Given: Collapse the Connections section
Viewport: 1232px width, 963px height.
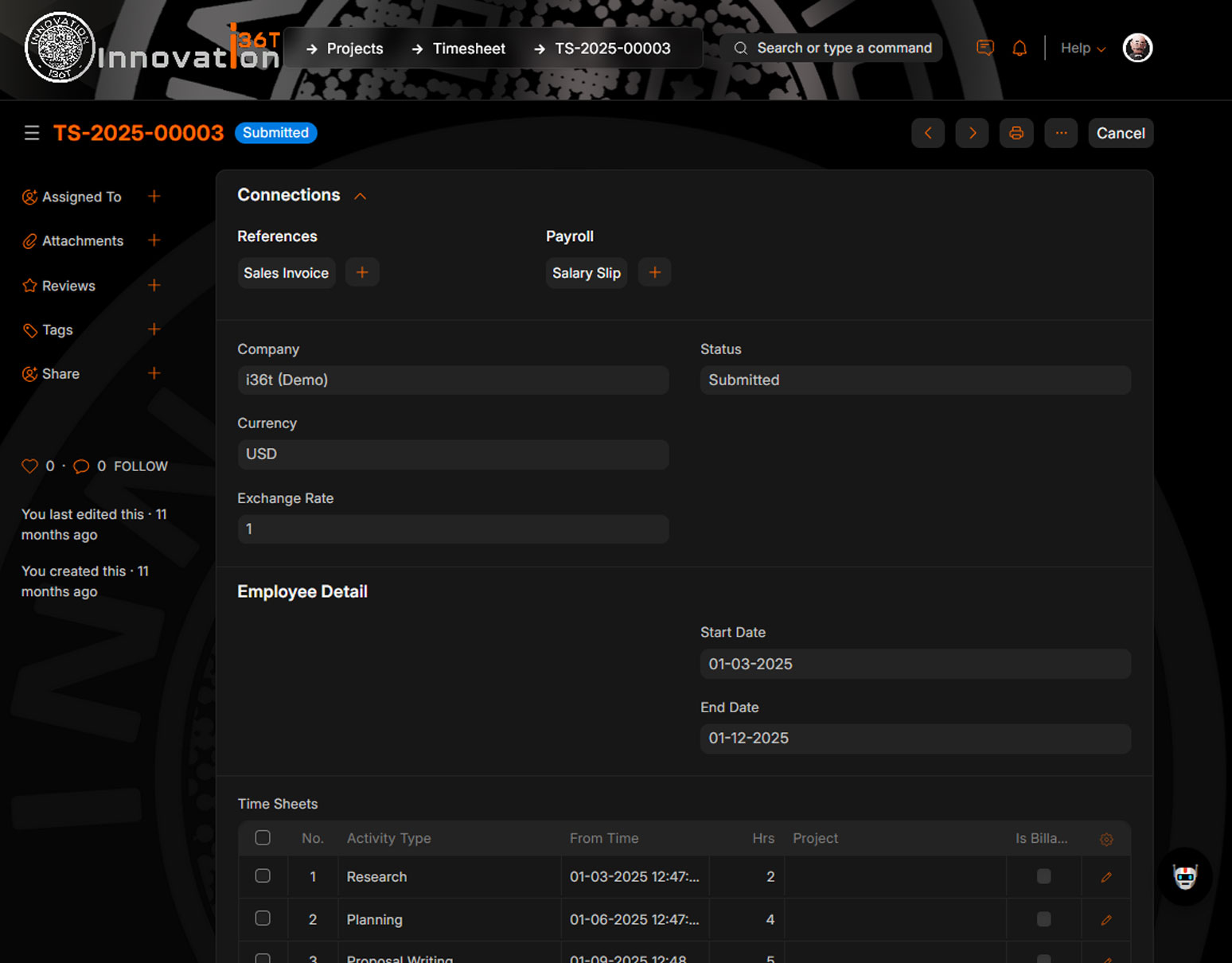Looking at the screenshot, I should click(x=360, y=196).
